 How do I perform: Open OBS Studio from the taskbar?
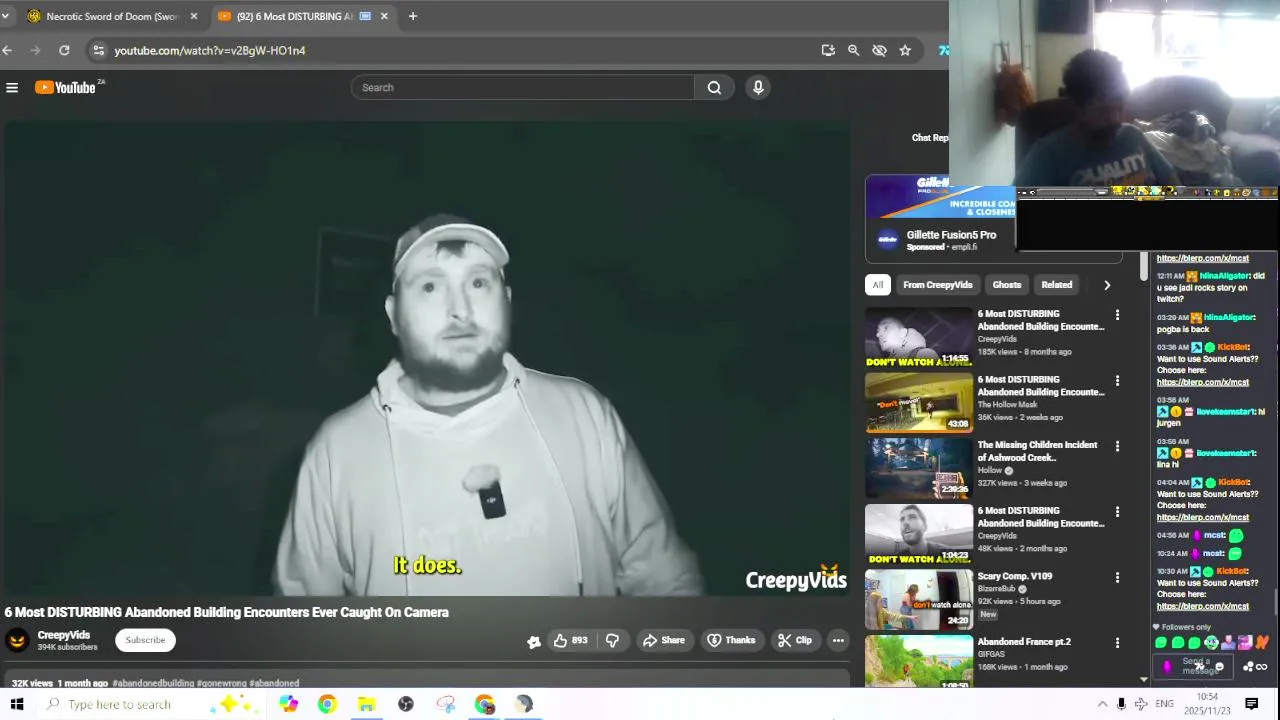(406, 704)
